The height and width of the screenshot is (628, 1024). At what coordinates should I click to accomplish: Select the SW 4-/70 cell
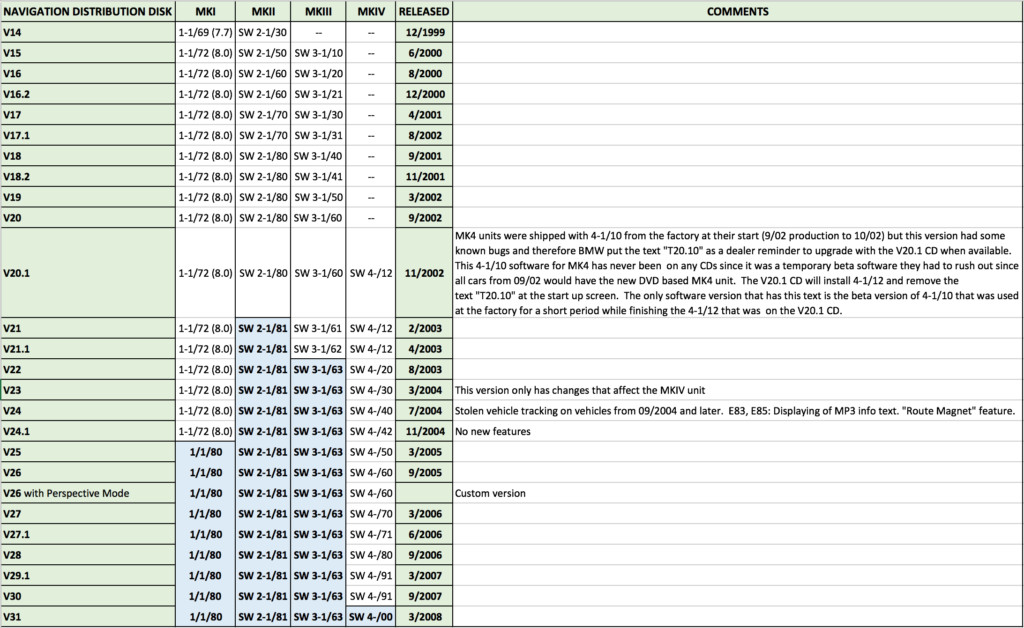coord(371,514)
